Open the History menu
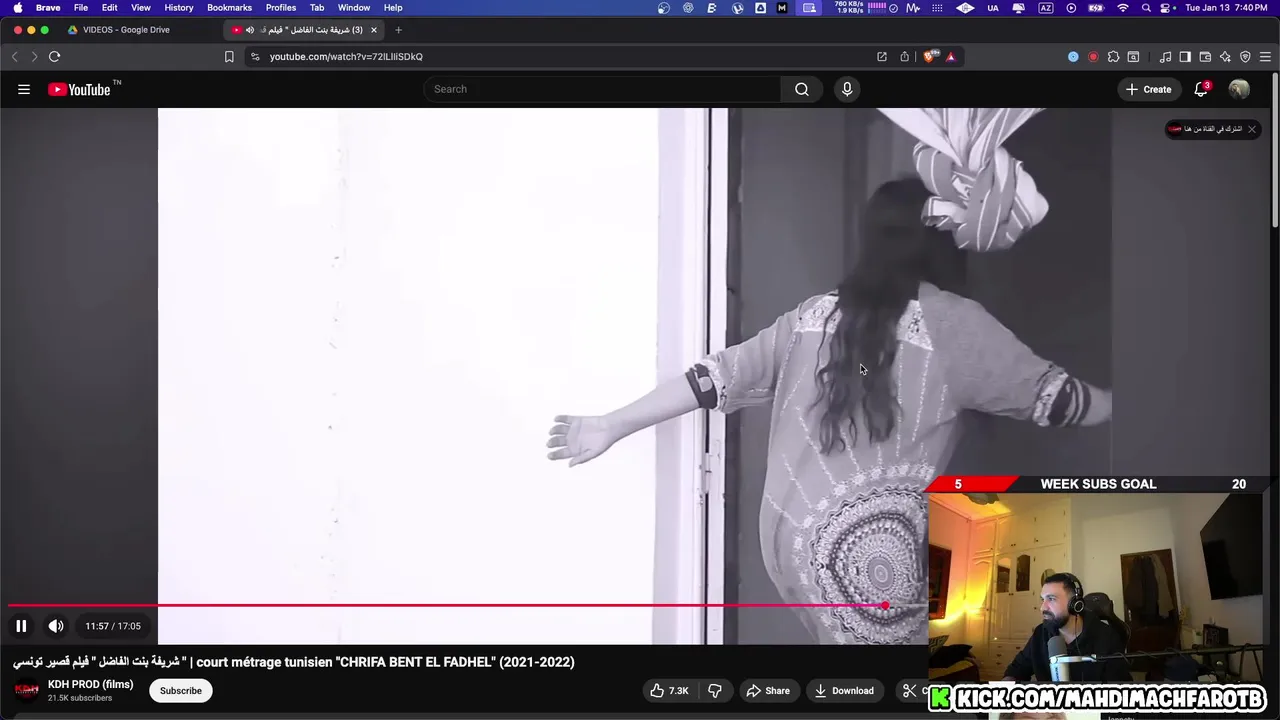The height and width of the screenshot is (720, 1280). coord(179,8)
